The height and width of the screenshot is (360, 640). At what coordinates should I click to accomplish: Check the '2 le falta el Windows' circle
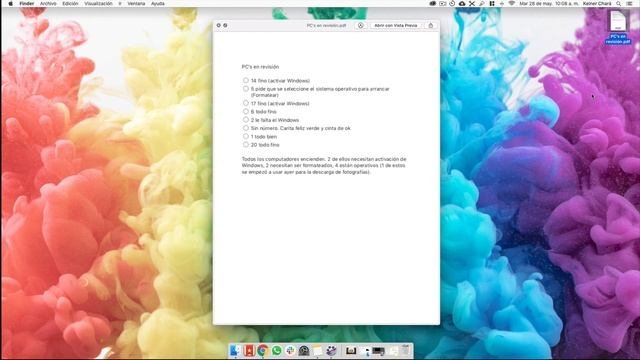point(246,120)
